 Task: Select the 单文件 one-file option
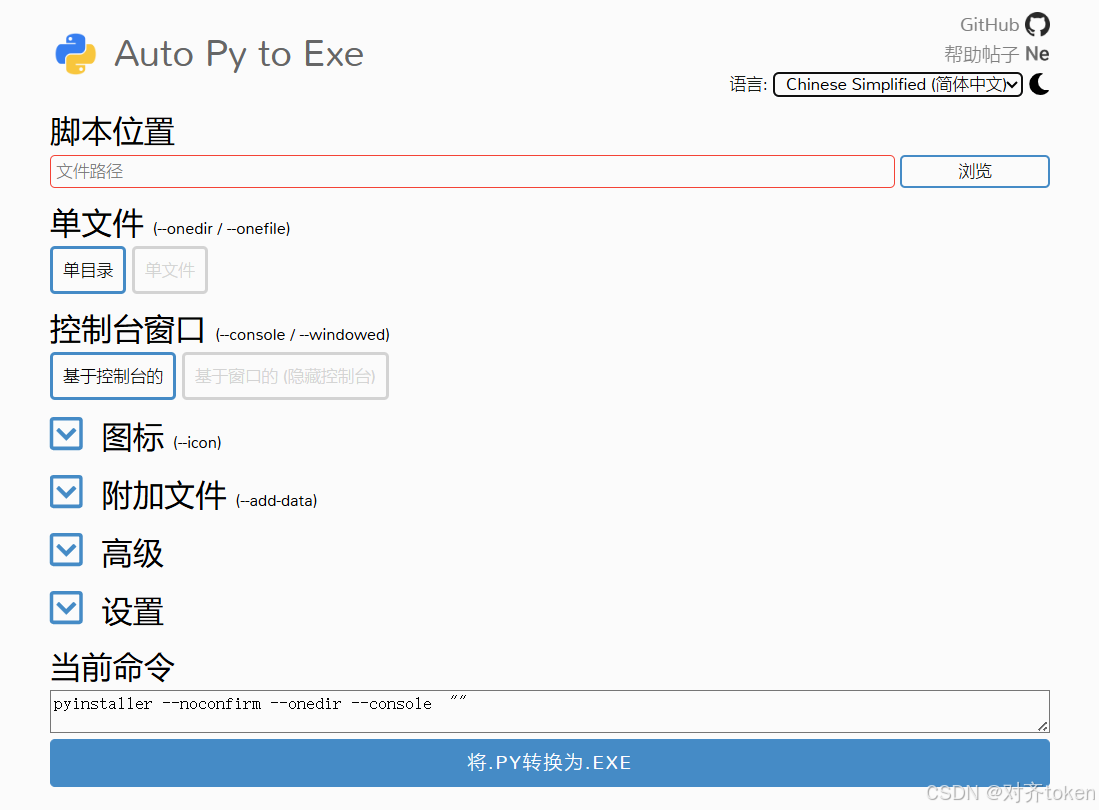(x=170, y=270)
